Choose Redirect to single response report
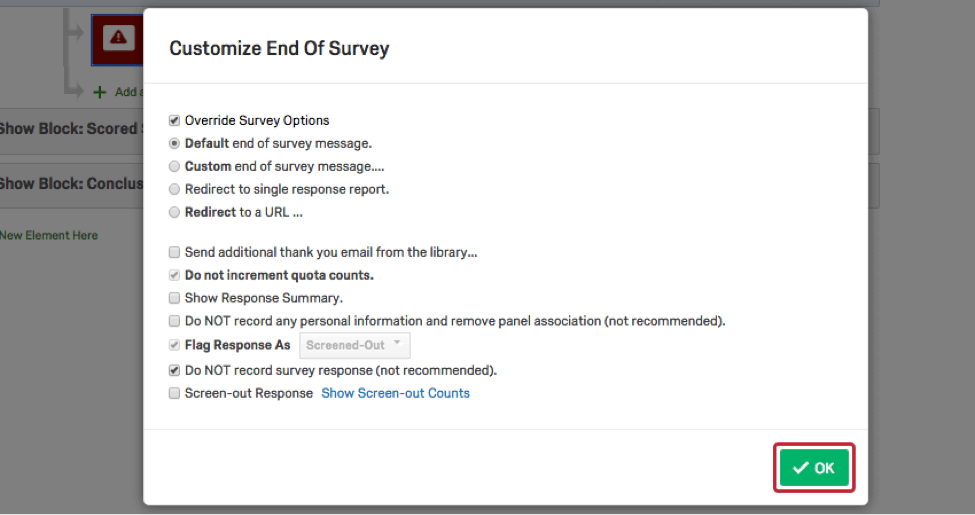The height and width of the screenshot is (515, 975). coord(175,190)
